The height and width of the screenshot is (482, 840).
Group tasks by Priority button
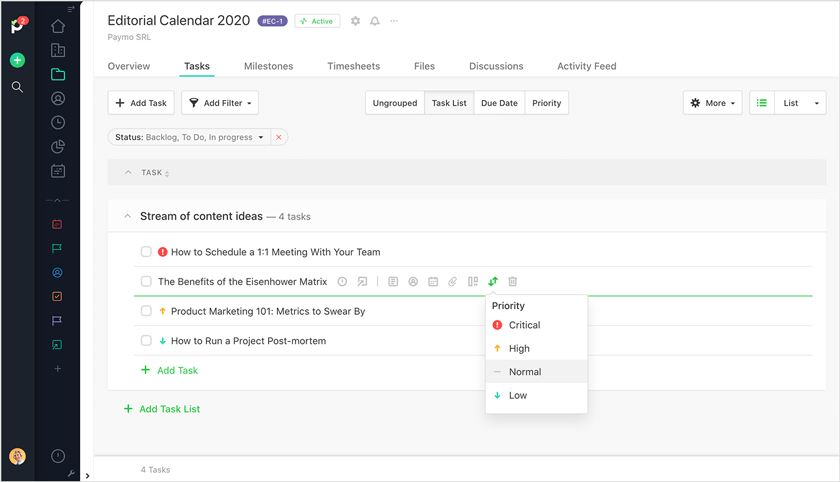(546, 103)
